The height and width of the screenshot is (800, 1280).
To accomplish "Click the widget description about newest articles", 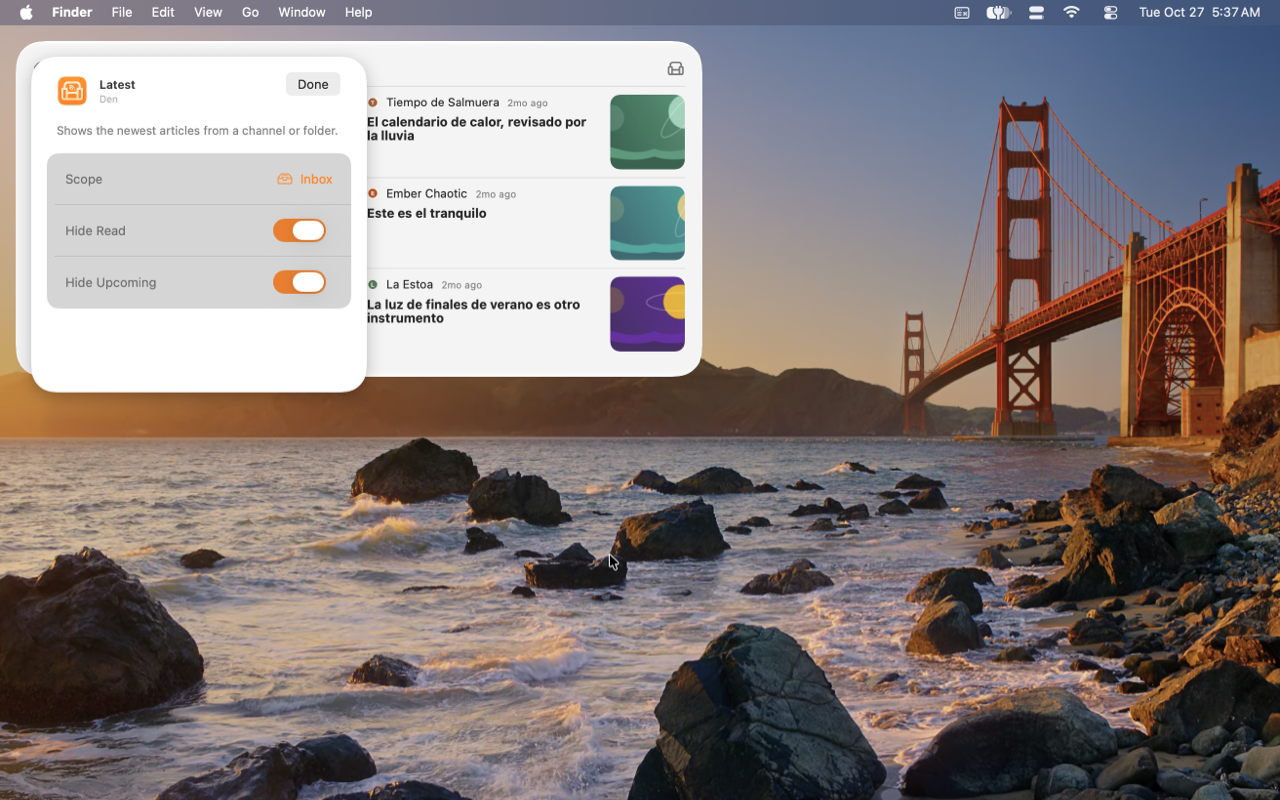I will [x=197, y=131].
